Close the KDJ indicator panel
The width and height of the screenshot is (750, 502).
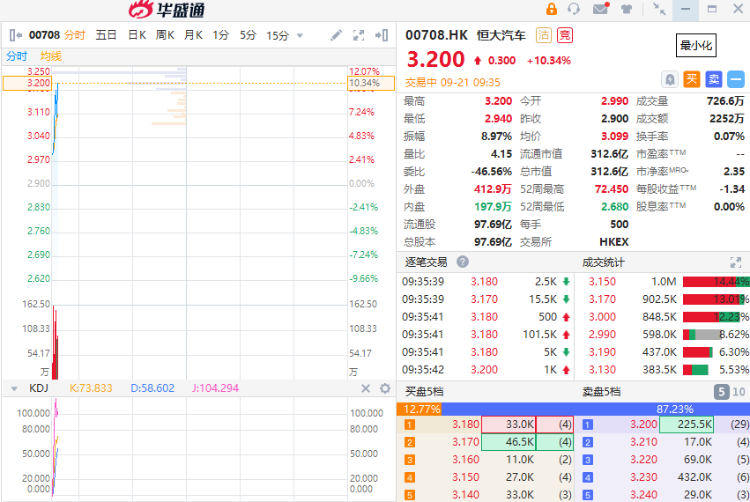tap(365, 388)
